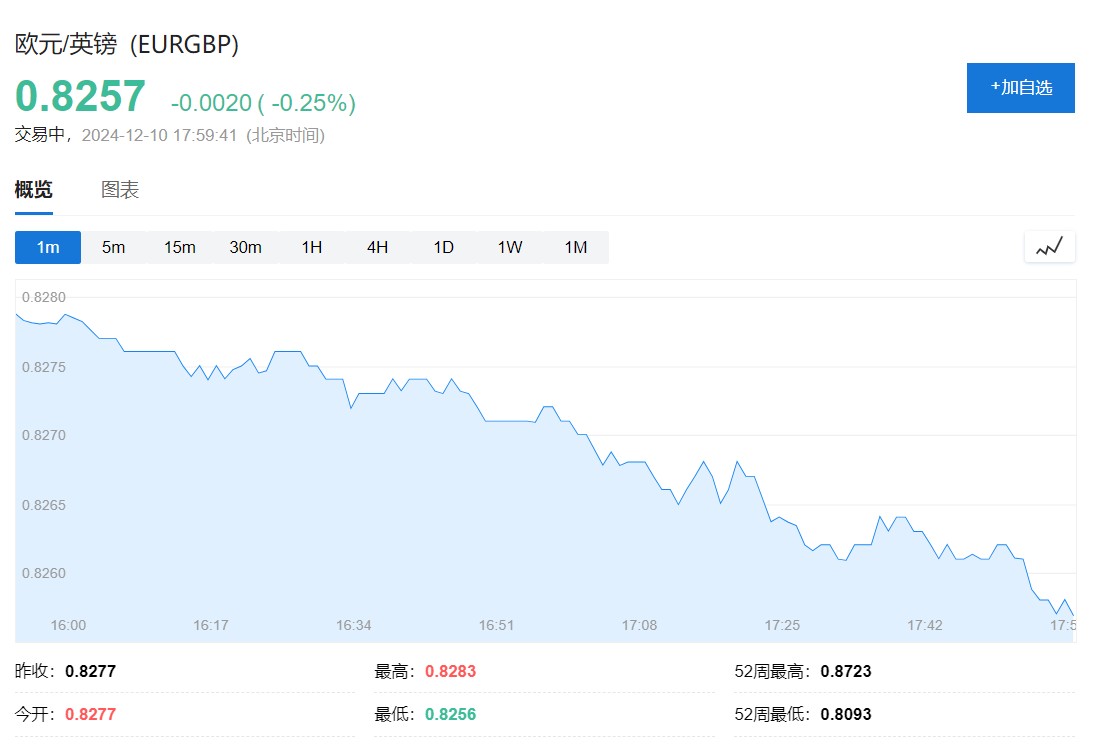Click the 0.8257 current price
The image size is (1098, 747).
click(80, 96)
